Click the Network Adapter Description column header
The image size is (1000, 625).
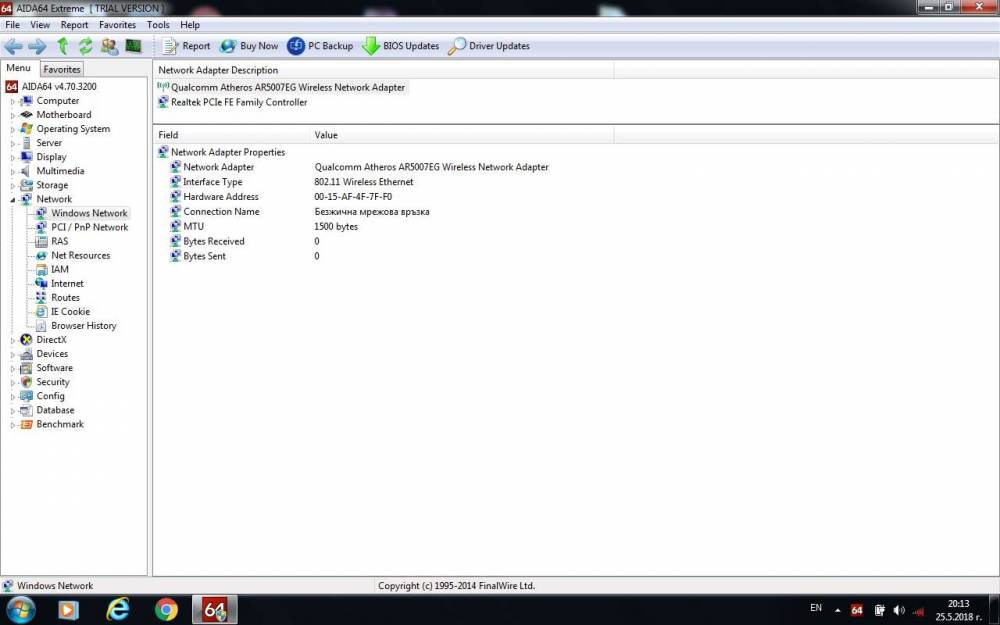[383, 70]
